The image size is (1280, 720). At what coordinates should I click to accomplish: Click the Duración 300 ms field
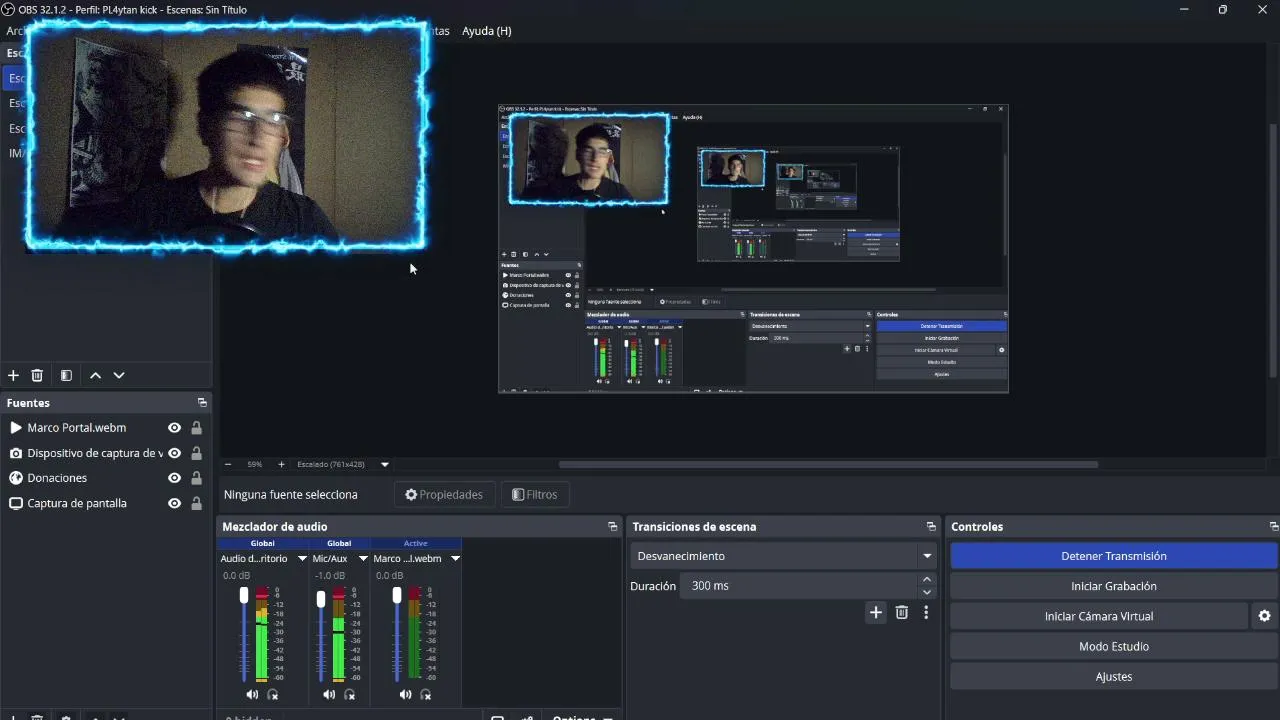798,586
